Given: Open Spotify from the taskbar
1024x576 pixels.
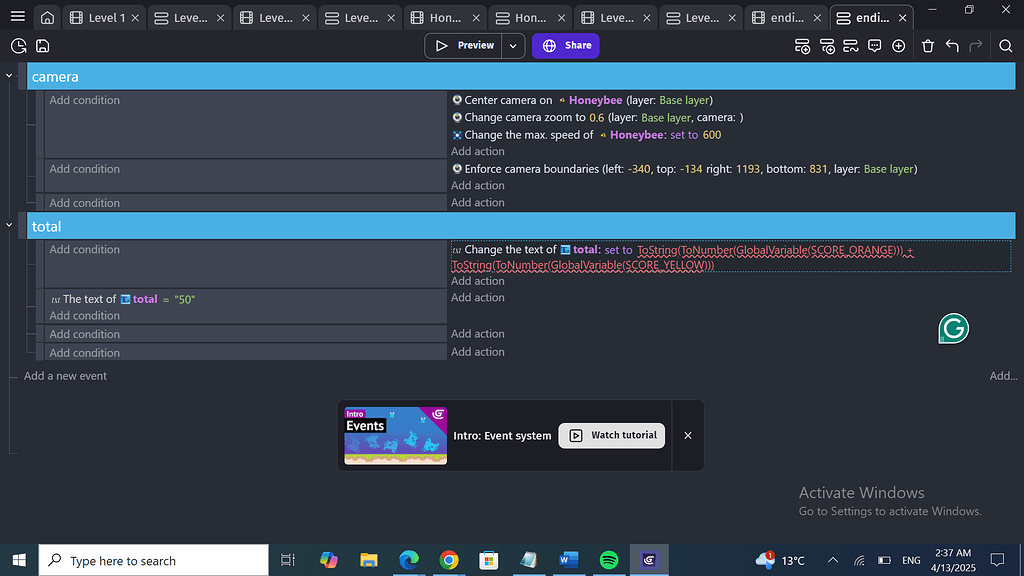Looking at the screenshot, I should (x=609, y=560).
